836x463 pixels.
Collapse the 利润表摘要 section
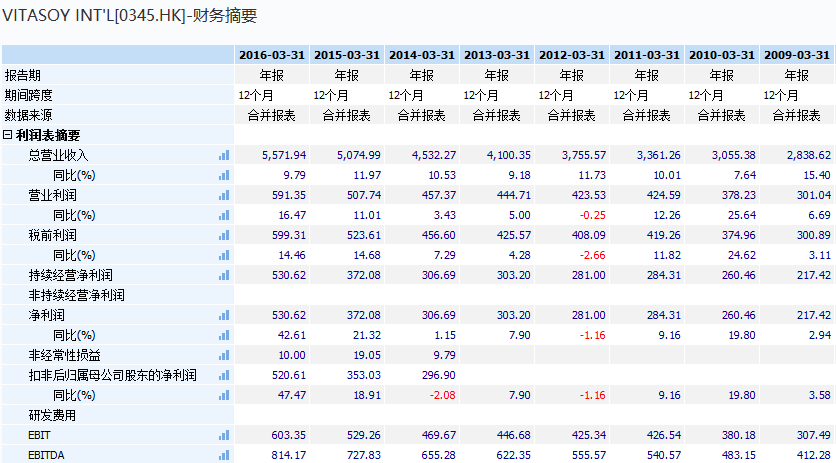tap(7, 135)
